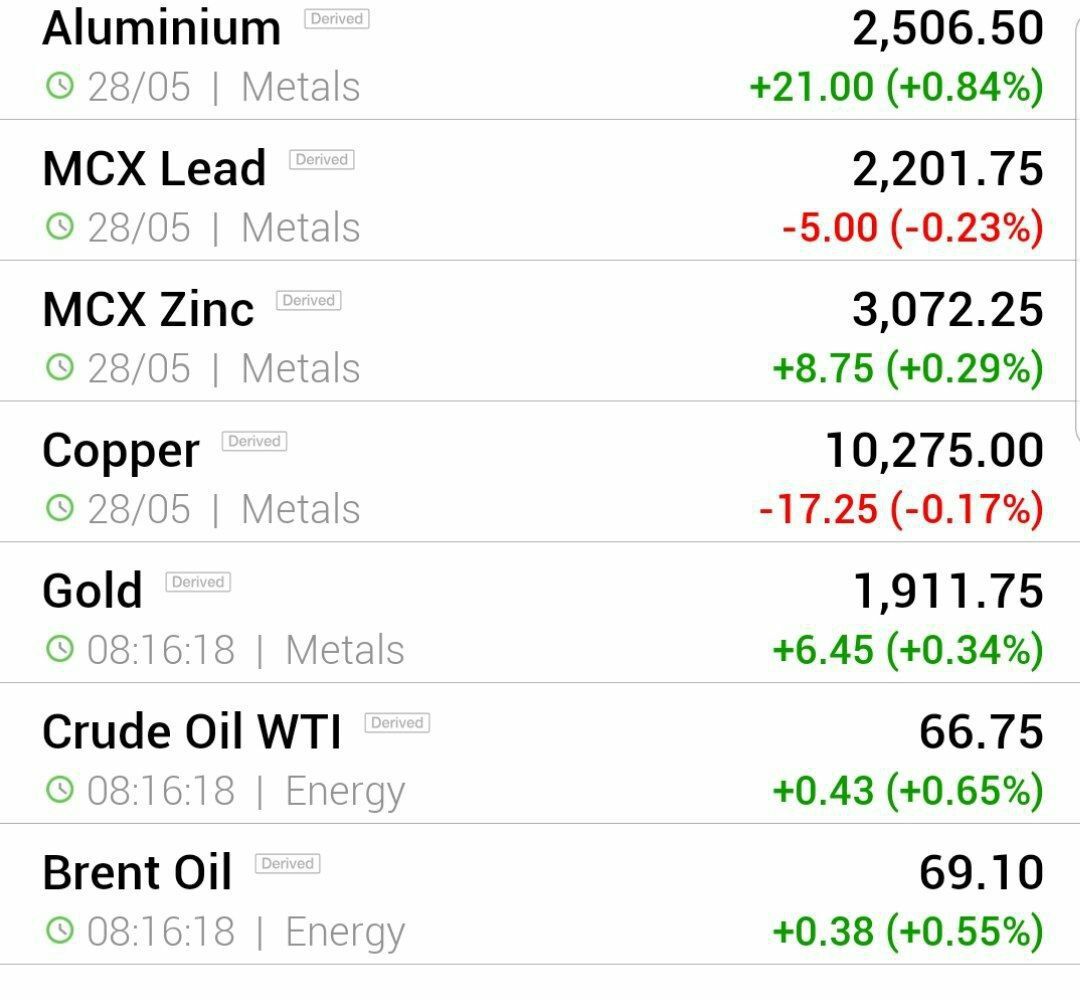Select the Copper price 10,275.00
The height and width of the screenshot is (1000, 1080).
(x=935, y=451)
